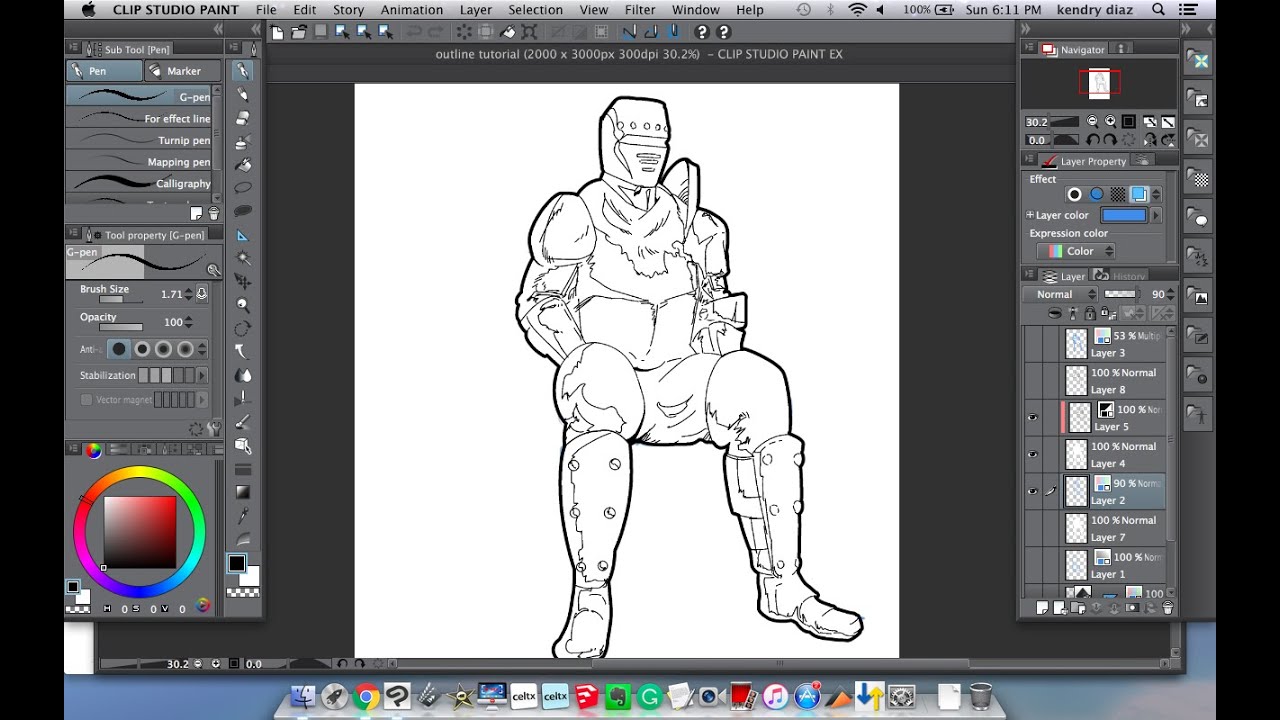Toggle visibility of Layer 5
1280x720 pixels.
coord(1033,417)
